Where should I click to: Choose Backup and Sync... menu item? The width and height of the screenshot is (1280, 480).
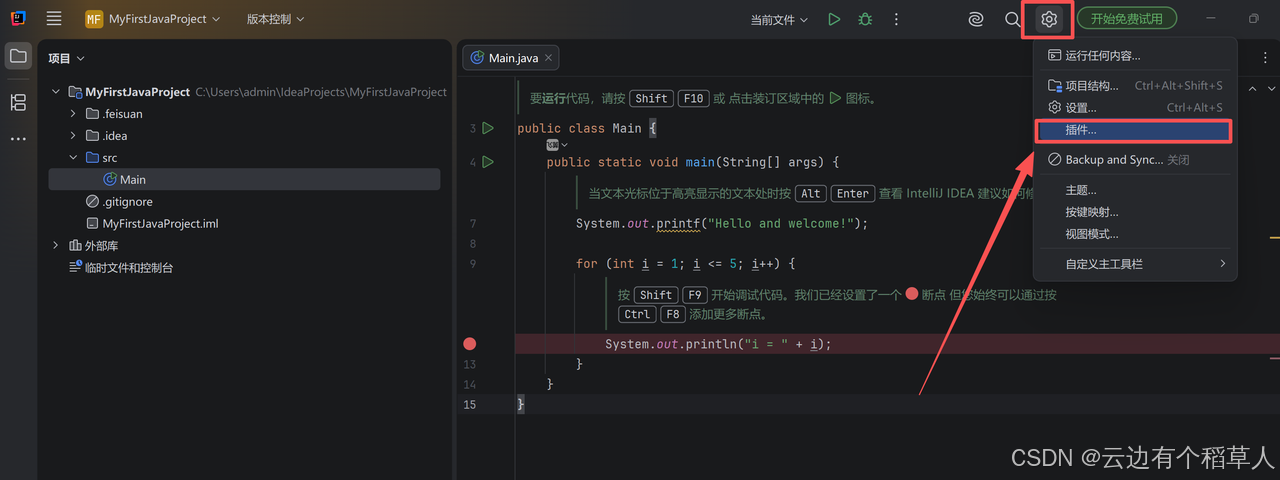pos(1135,159)
